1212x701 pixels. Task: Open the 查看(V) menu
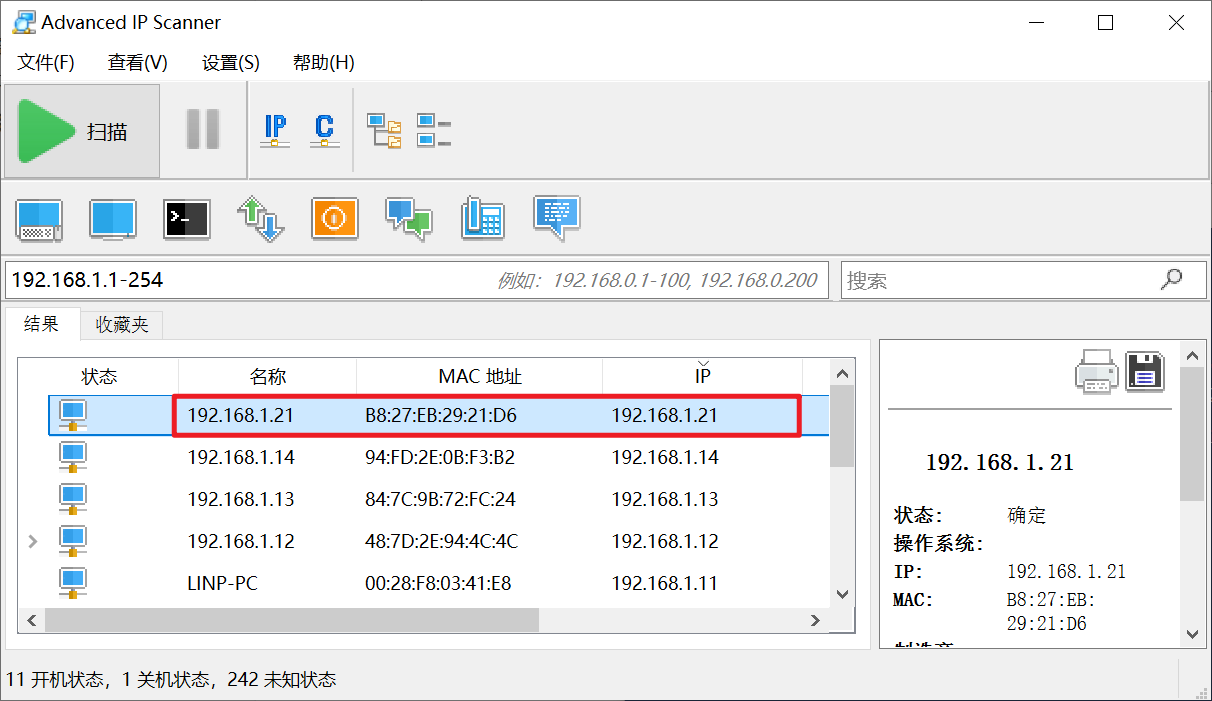click(138, 63)
